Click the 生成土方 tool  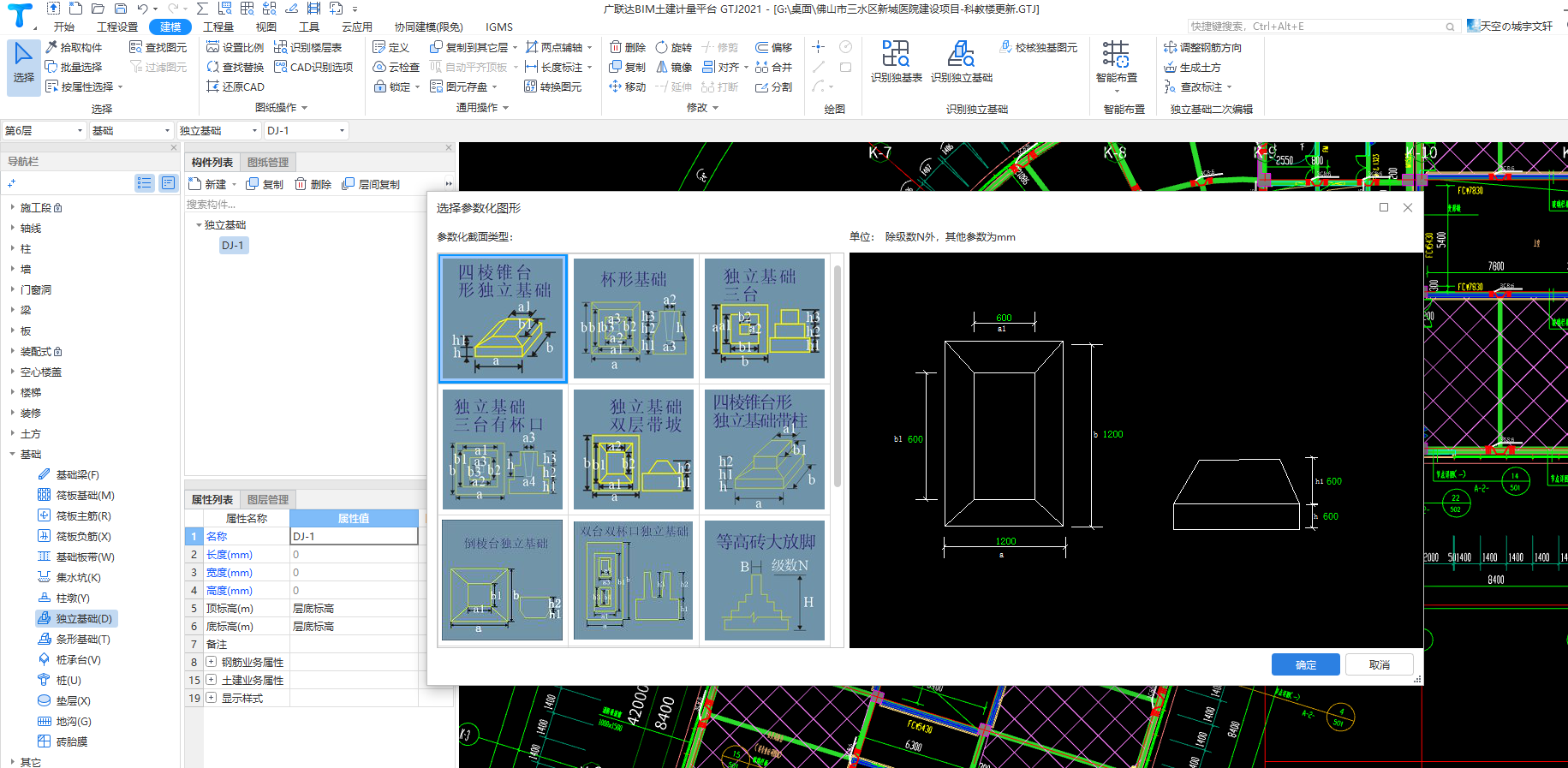click(x=1193, y=67)
